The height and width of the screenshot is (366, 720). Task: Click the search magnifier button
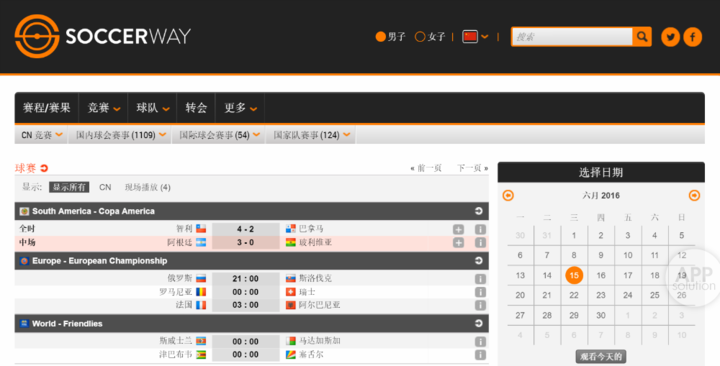pos(642,36)
